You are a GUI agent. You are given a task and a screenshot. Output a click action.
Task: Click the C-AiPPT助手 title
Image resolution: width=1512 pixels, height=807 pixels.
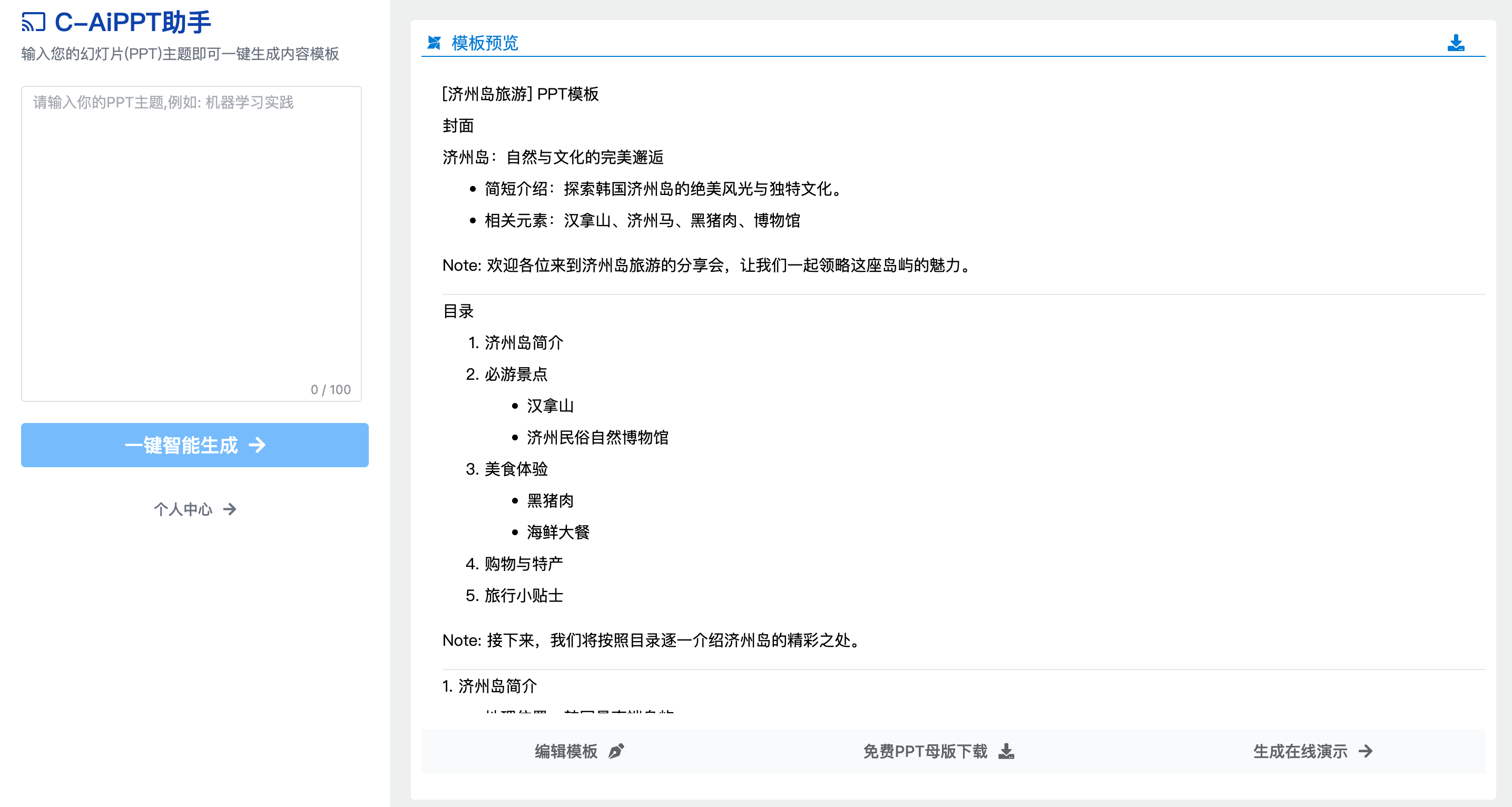point(133,22)
